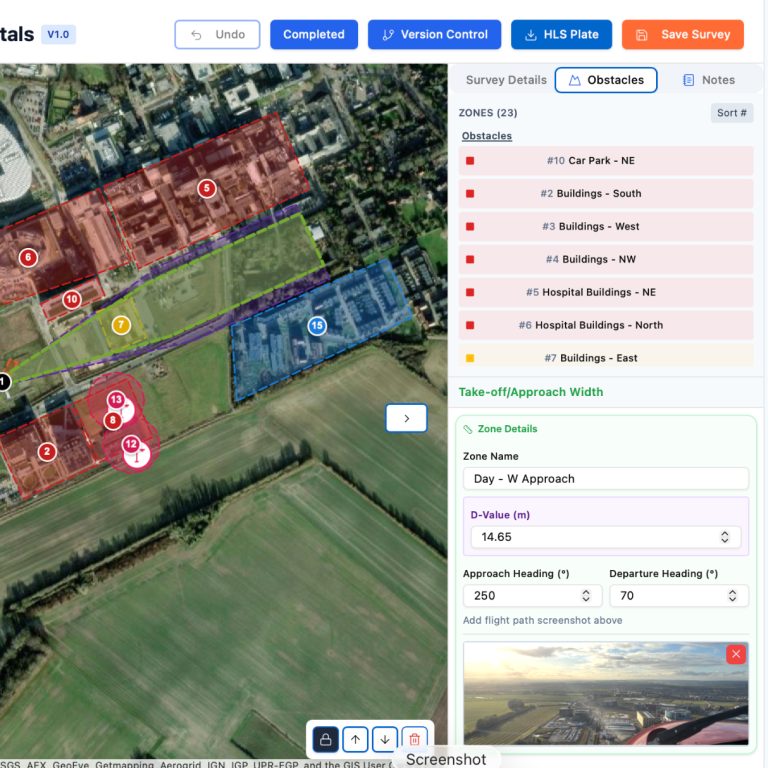The width and height of the screenshot is (768, 768).
Task: Select yellow map marker number 7
Action: tap(121, 325)
